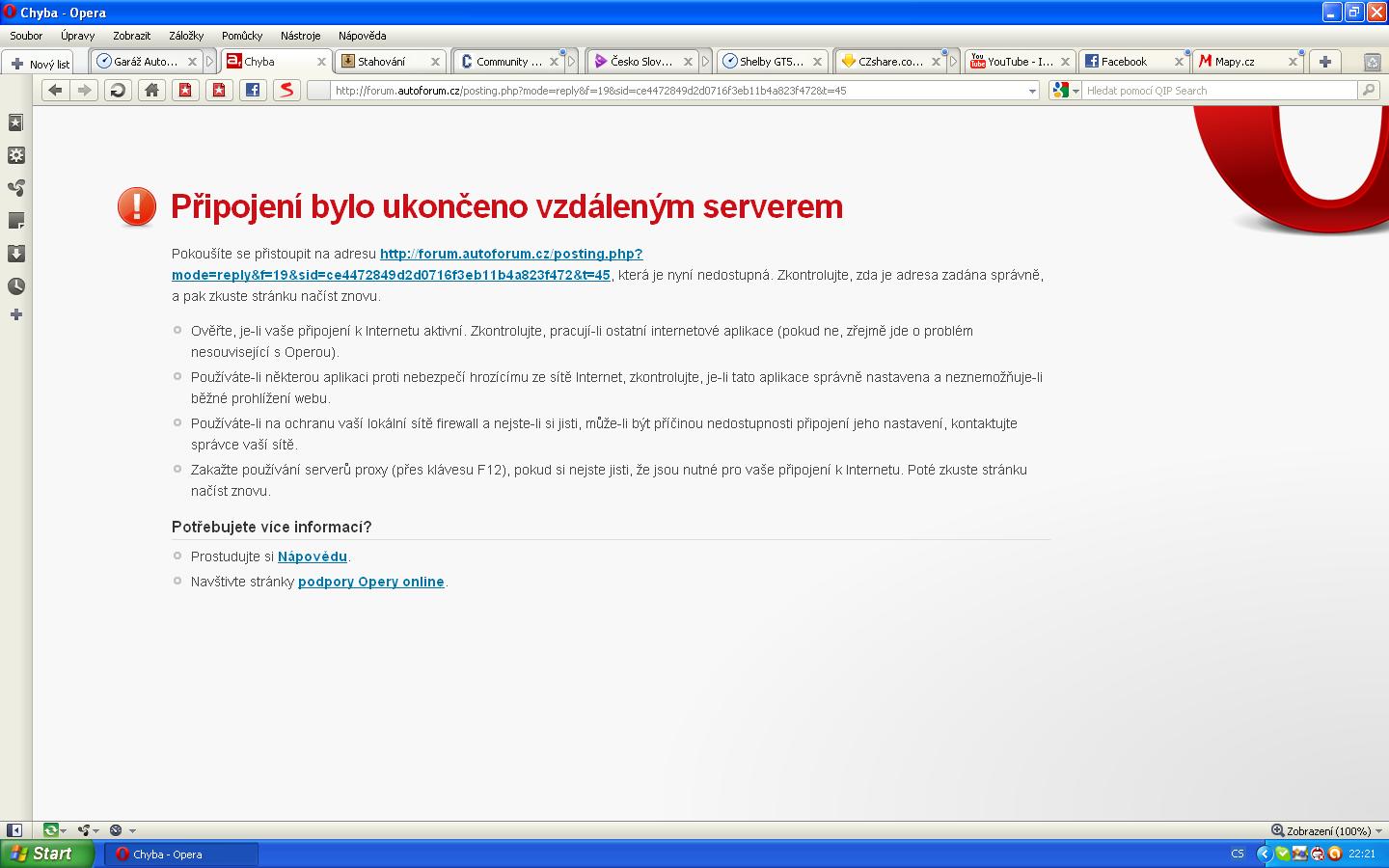1389x868 pixels.
Task: Open the address field history dropdown
Action: (x=1032, y=91)
